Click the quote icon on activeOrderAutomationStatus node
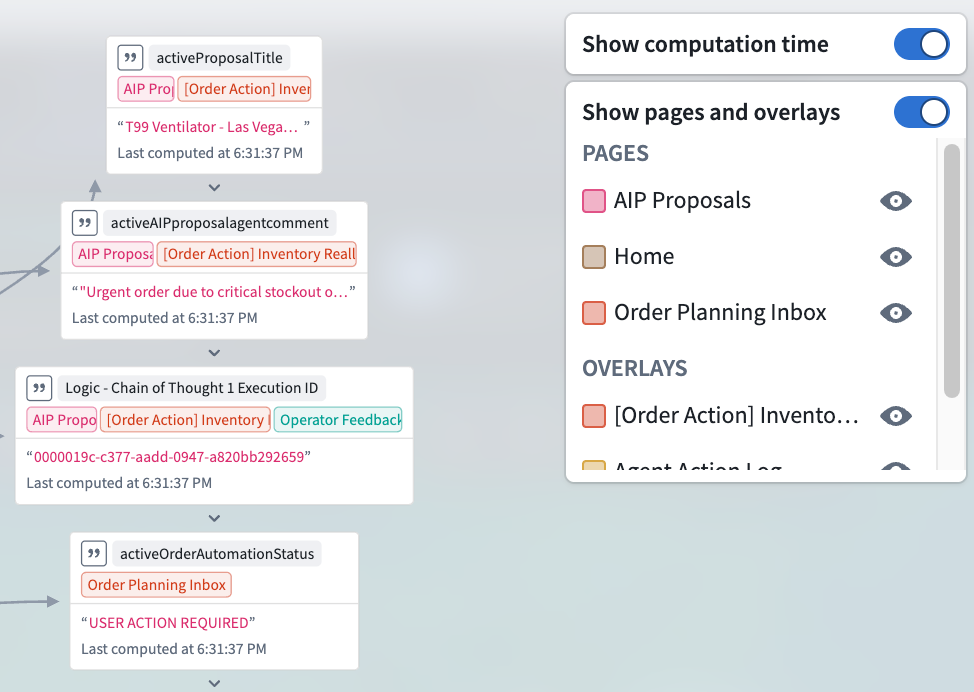974x692 pixels. [x=94, y=553]
